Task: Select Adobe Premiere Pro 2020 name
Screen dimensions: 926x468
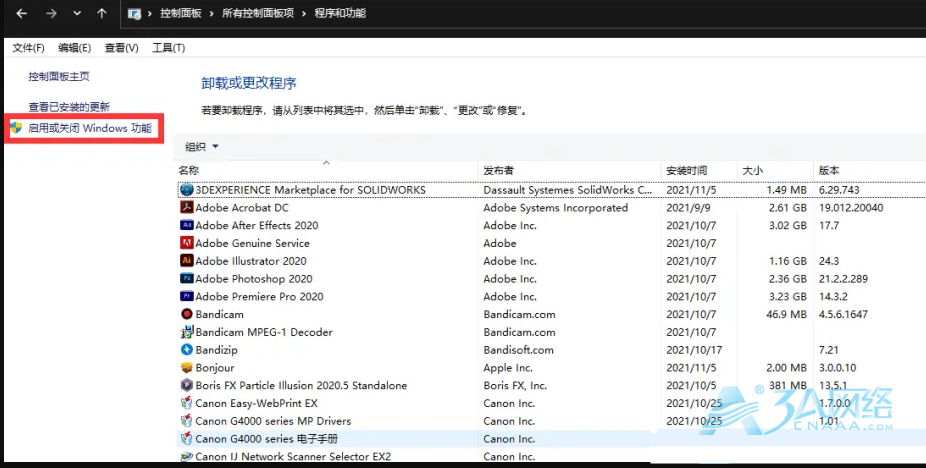Action: coord(259,296)
